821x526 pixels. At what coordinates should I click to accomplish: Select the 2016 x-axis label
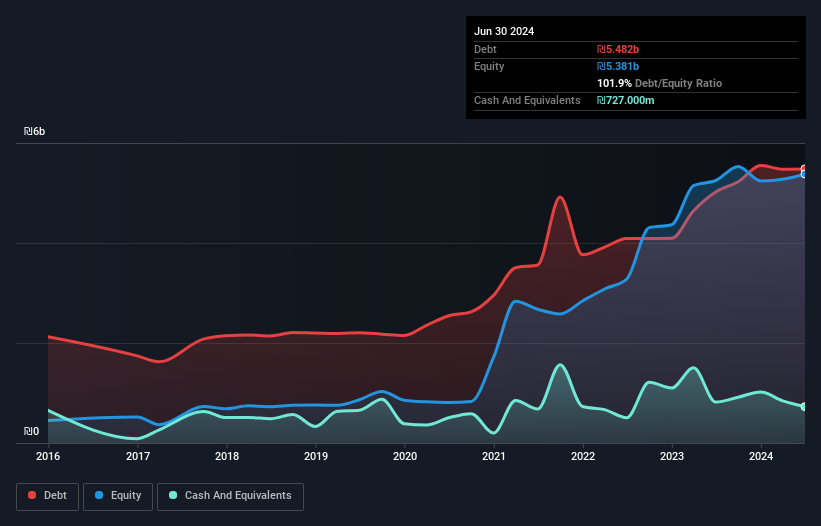point(48,456)
